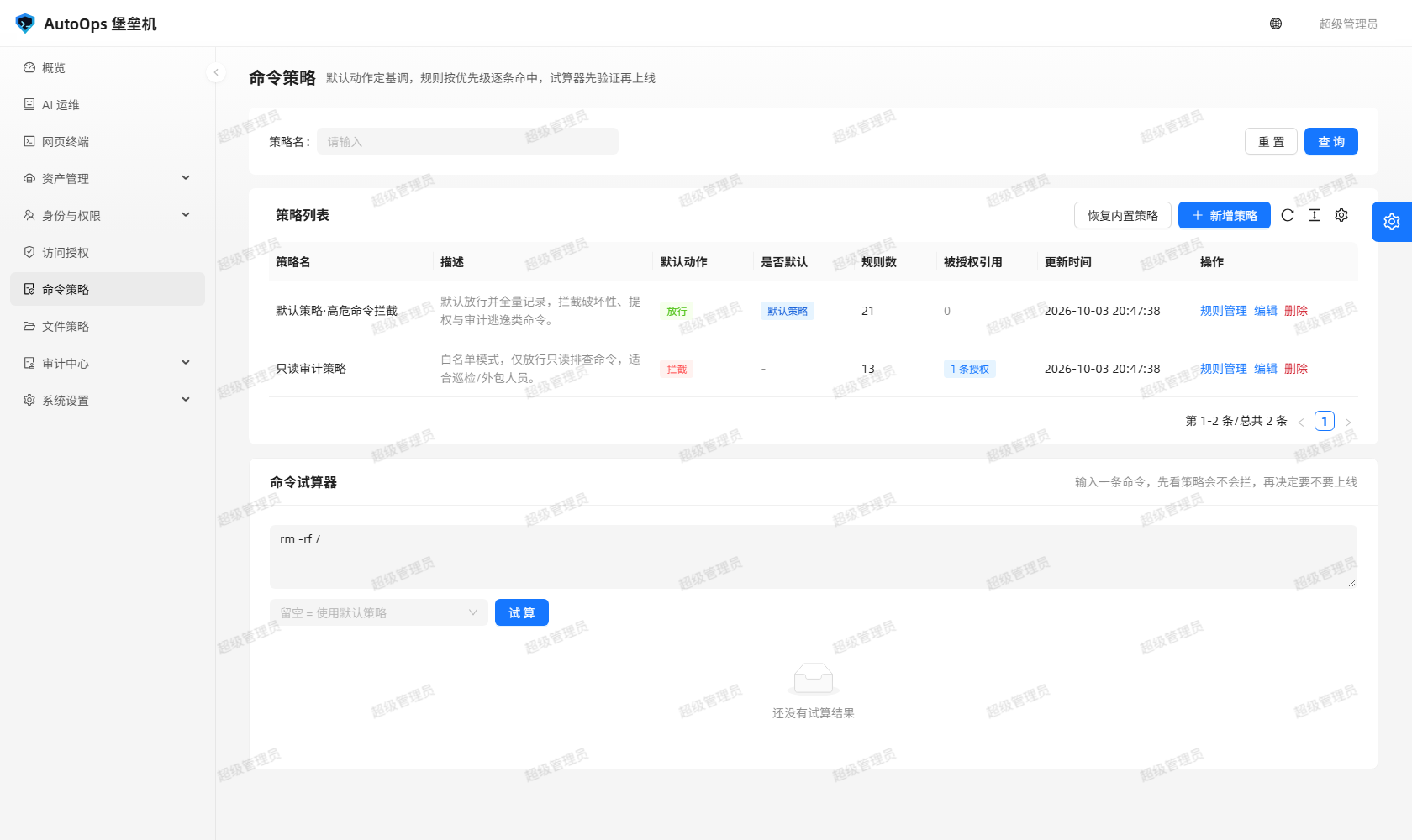1412x840 pixels.
Task: Click 删除 for 默认策略·高危命令拦截
Action: (1296, 310)
